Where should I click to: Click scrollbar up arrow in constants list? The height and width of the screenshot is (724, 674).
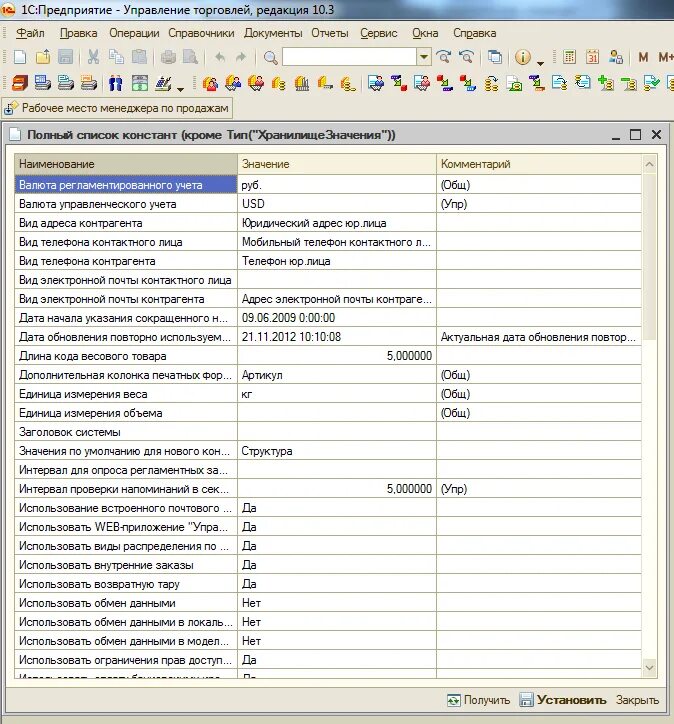[649, 164]
